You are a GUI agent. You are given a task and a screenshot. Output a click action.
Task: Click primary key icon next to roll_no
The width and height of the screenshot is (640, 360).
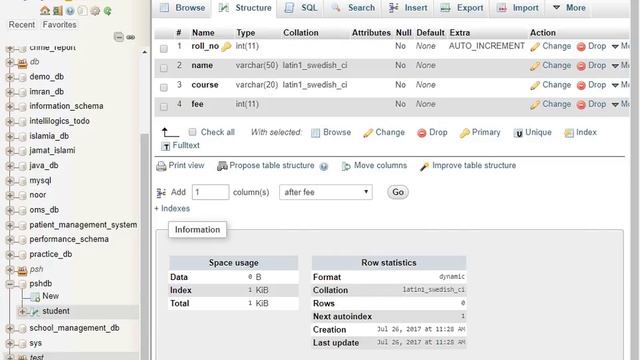[226, 47]
